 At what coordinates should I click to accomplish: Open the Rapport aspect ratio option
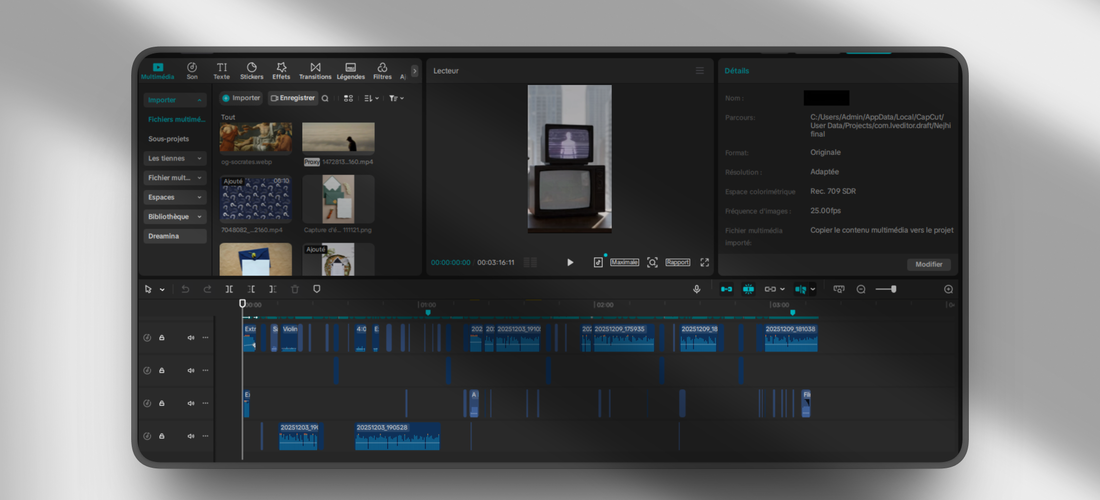[x=678, y=262]
